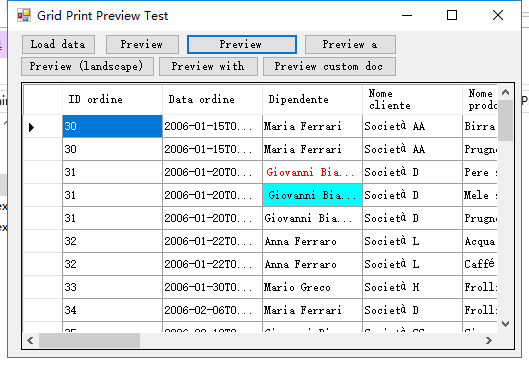Maximize the Grid Print Preview Test window
The width and height of the screenshot is (529, 365).
pos(452,16)
